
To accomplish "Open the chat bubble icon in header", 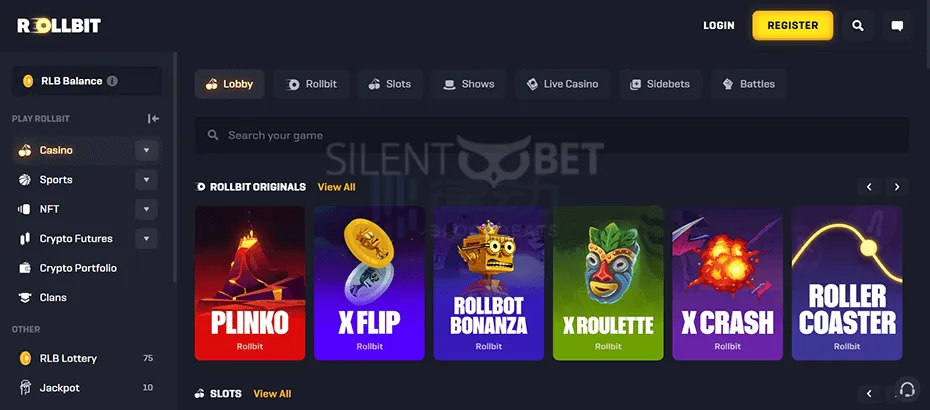I will 897,26.
